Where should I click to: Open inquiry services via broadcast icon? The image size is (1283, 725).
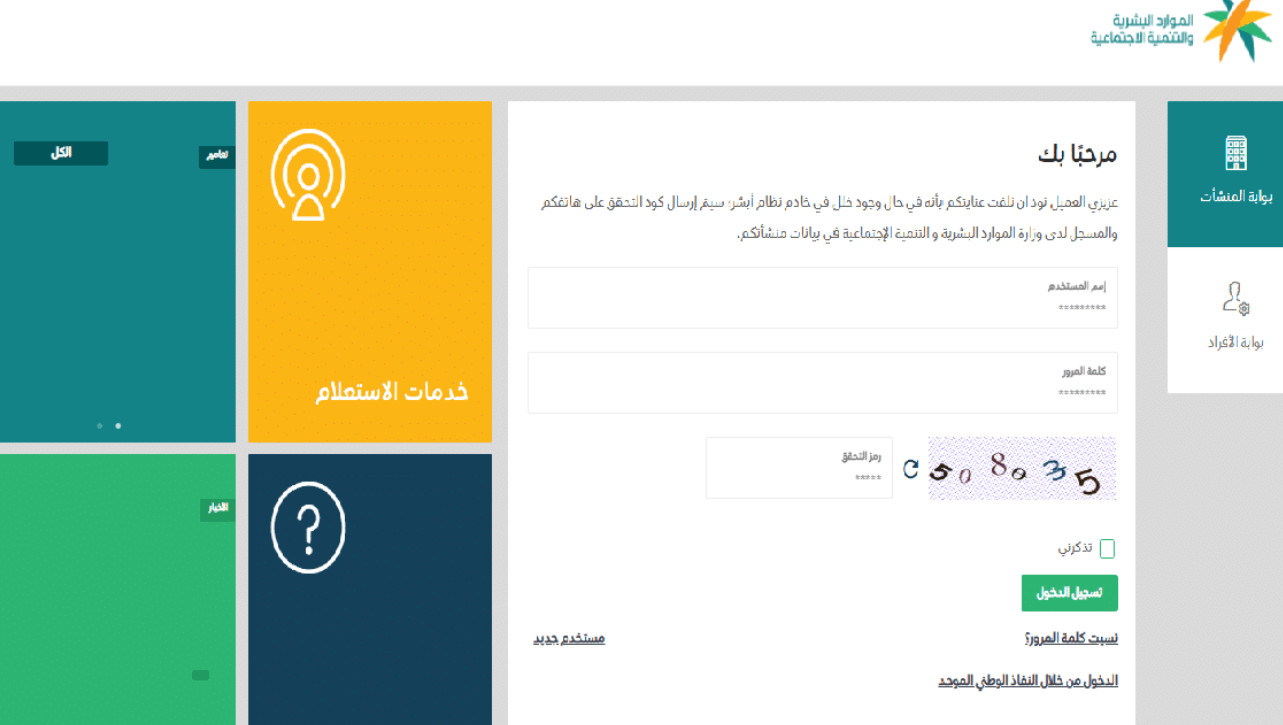[x=308, y=175]
